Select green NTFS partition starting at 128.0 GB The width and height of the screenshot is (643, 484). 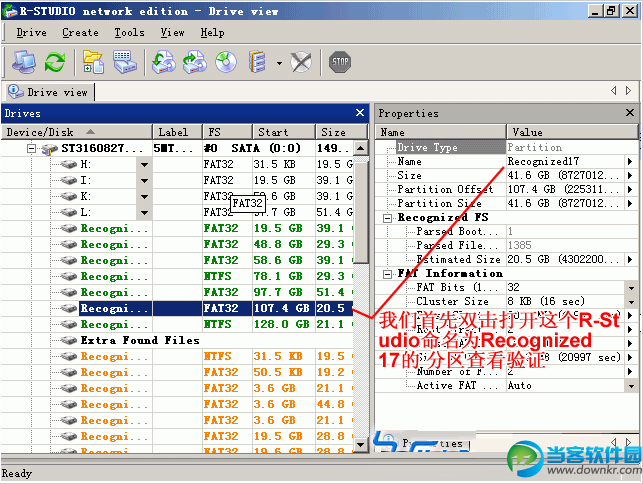click(177, 324)
